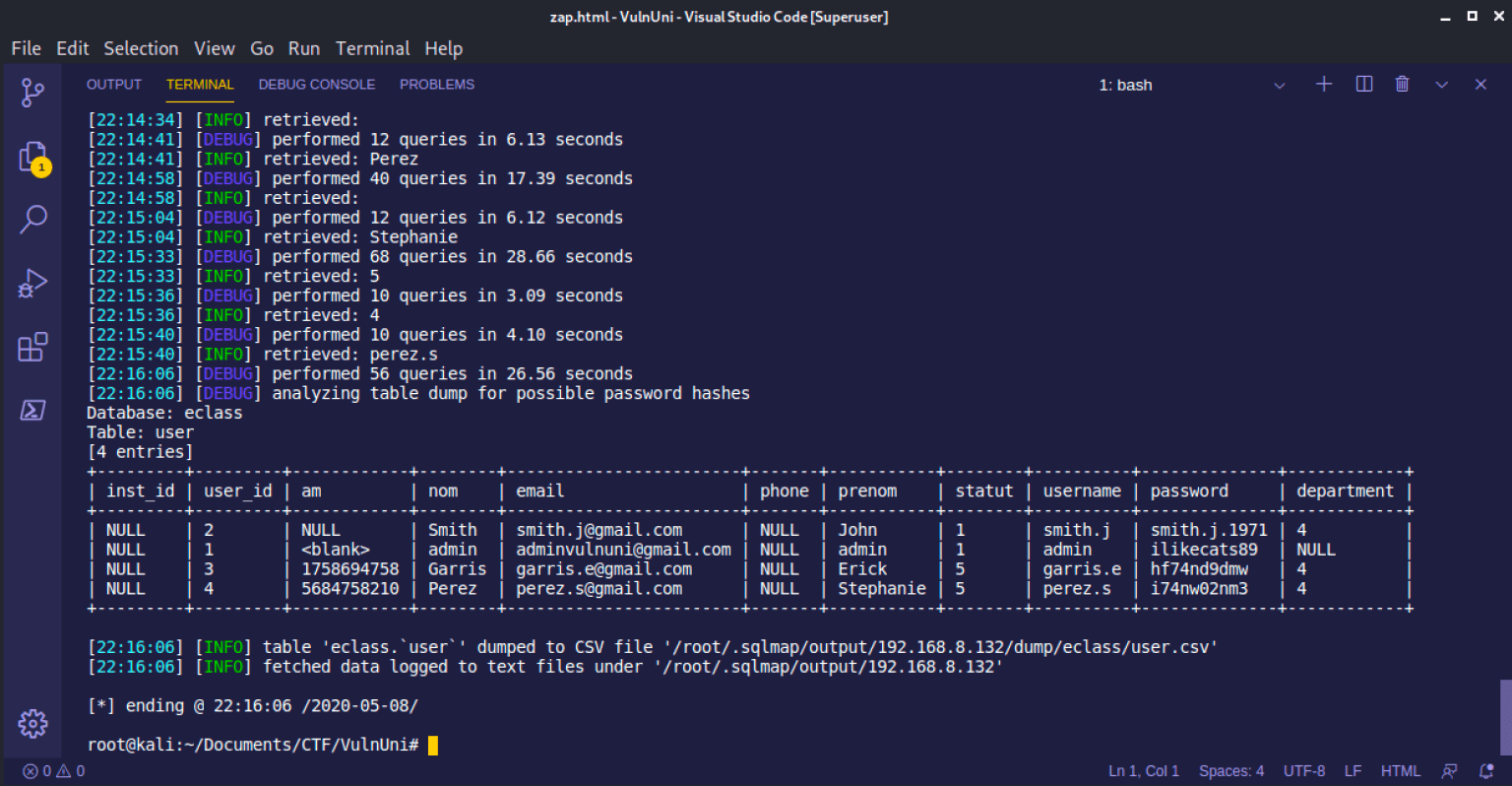Switch to the TERMINAL tab
Viewport: 1512px width, 786px height.
[x=200, y=85]
